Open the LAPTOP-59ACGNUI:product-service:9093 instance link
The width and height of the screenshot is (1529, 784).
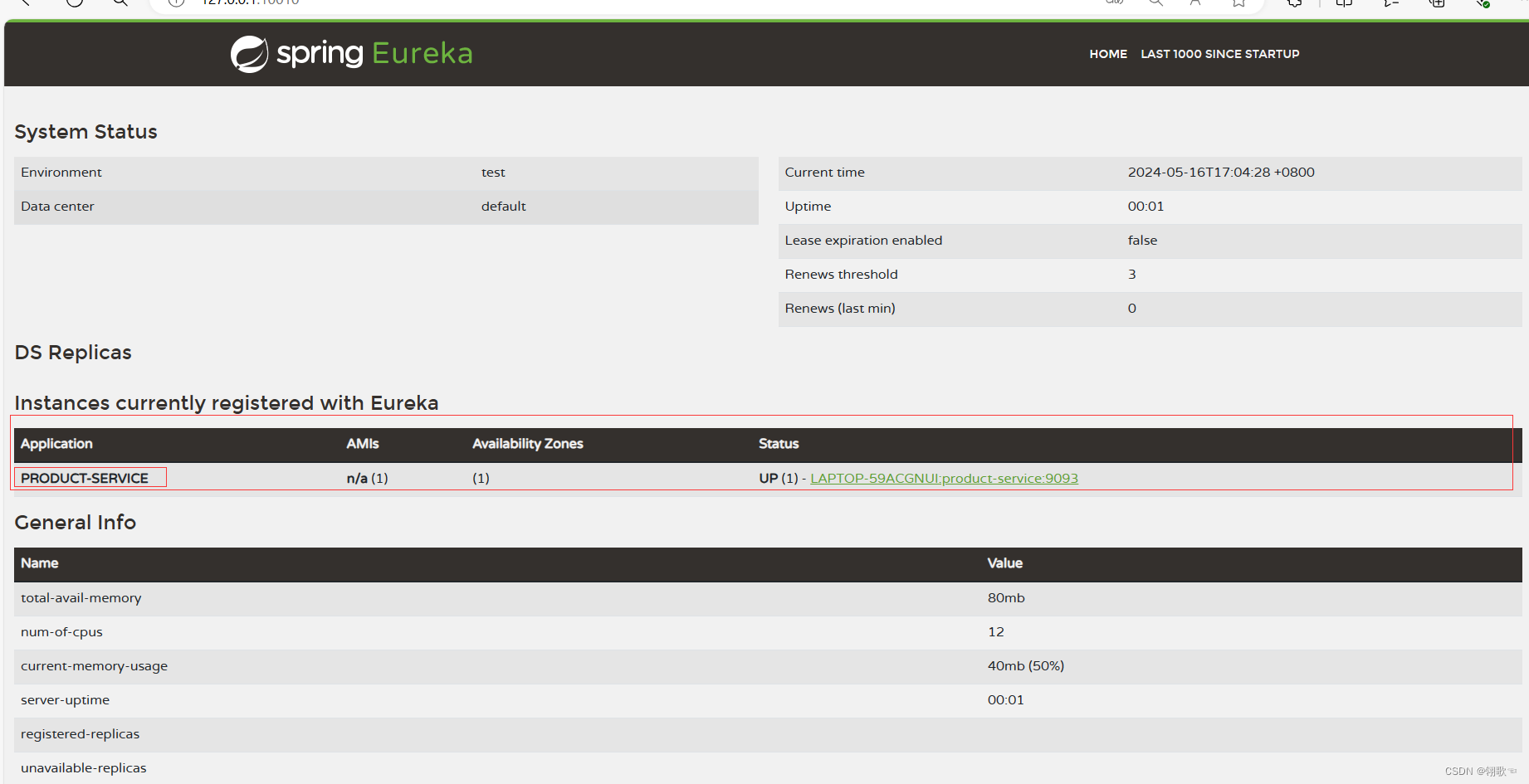[944, 479]
